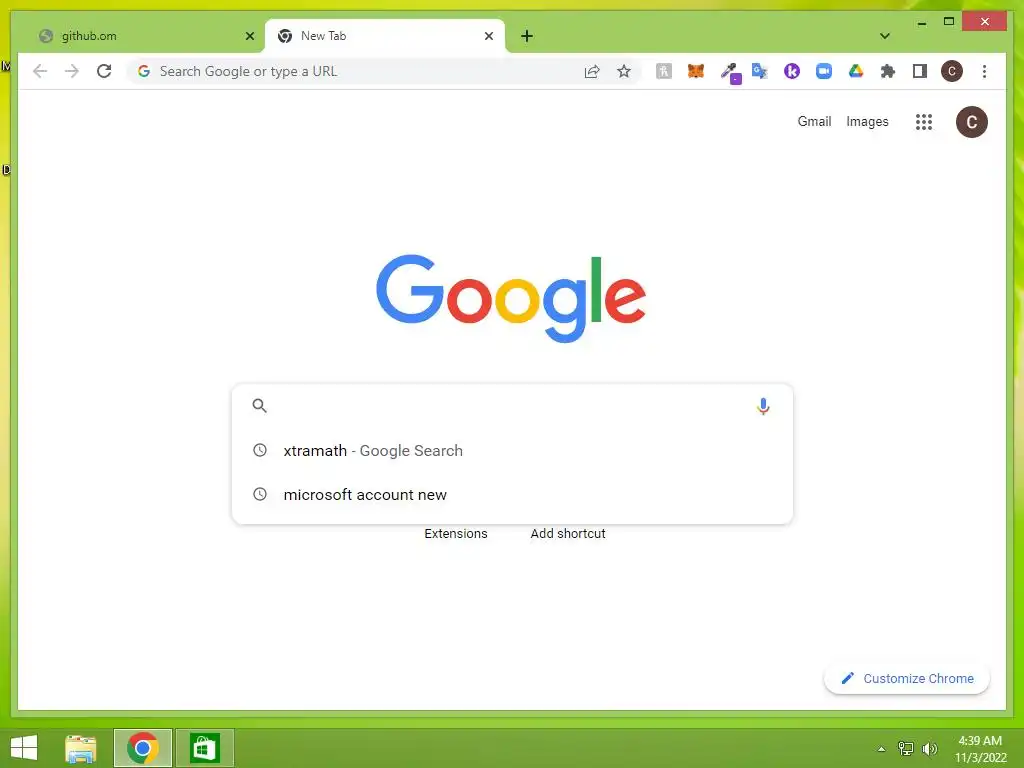The height and width of the screenshot is (768, 1024).
Task: Click history clock icon beside microsoft account new
Action: coord(260,494)
